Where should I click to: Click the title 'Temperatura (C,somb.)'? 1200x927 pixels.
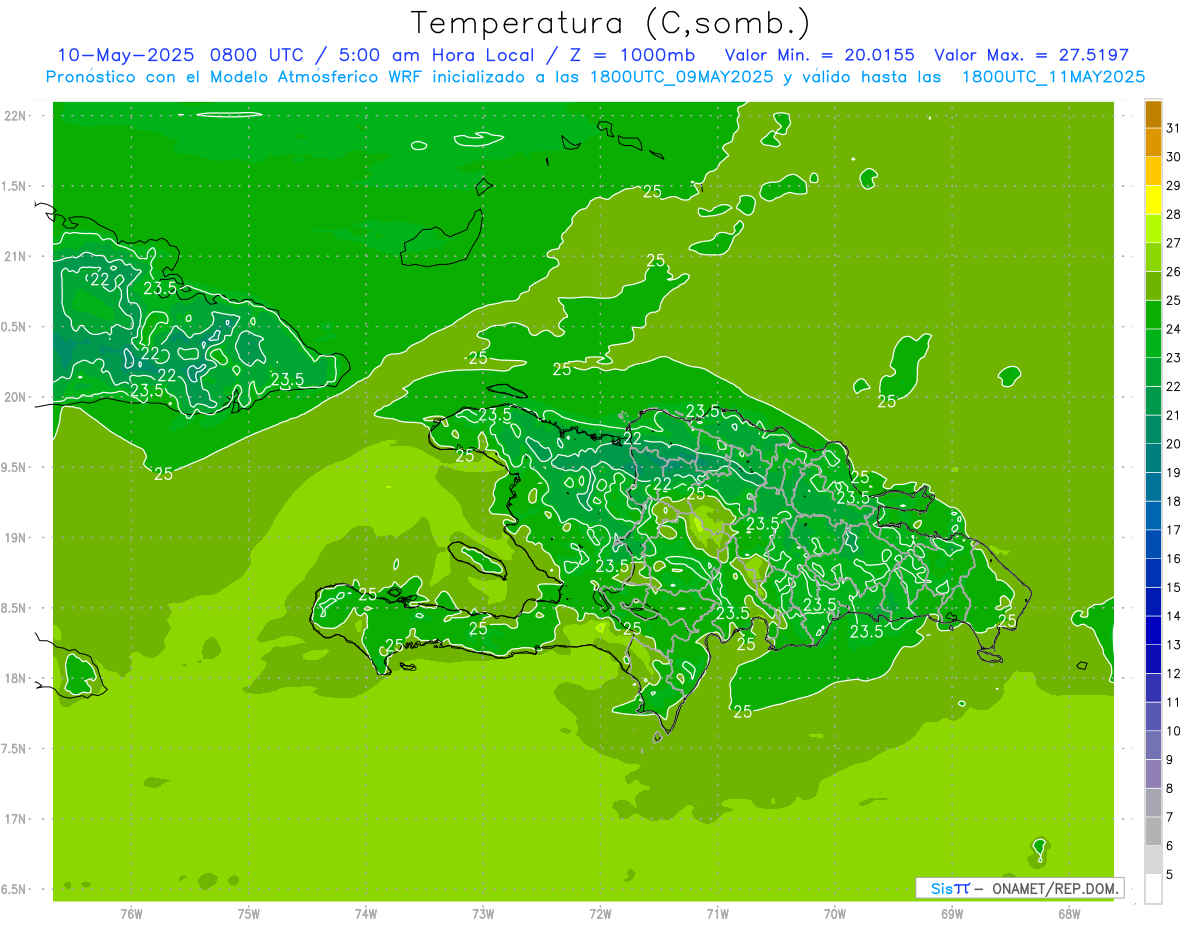tap(611, 24)
